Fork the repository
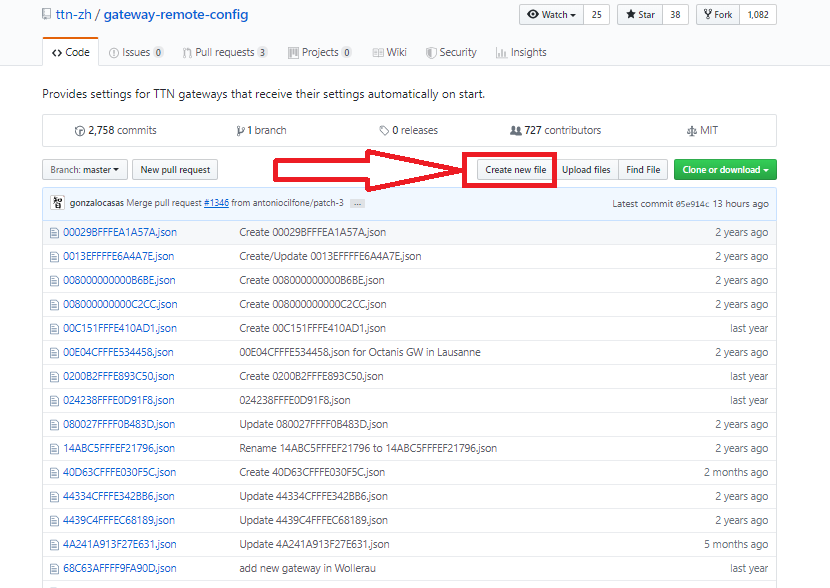 718,14
